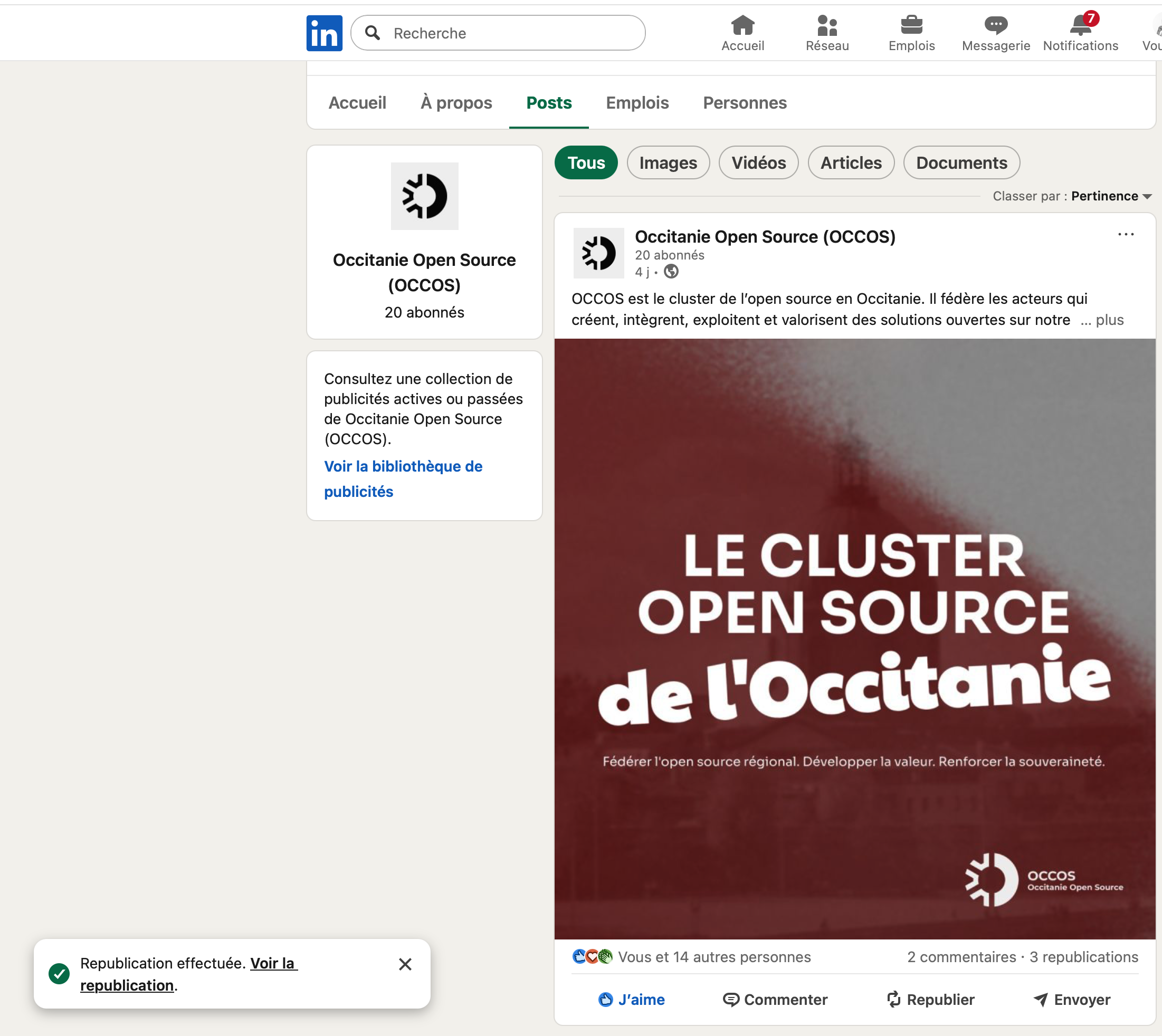
Task: Toggle the J'aime like reaction
Action: pos(631,1000)
